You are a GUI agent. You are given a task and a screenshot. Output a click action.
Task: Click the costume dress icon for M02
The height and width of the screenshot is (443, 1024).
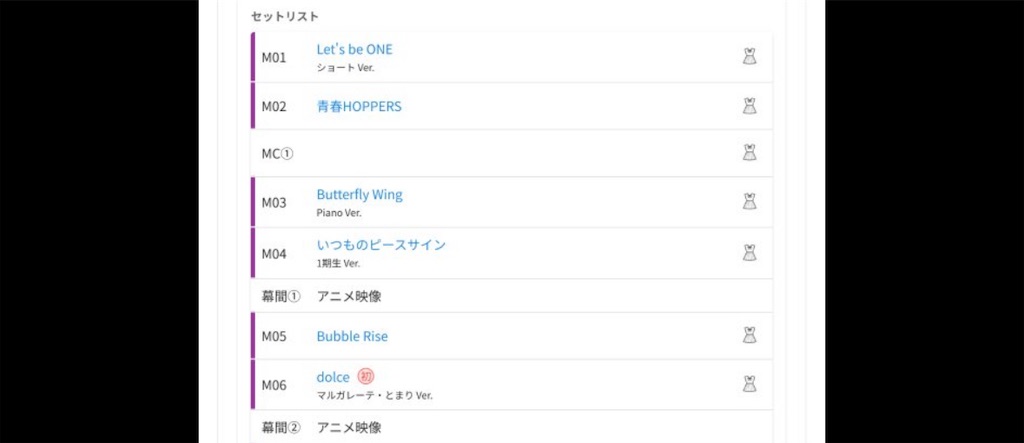(749, 106)
